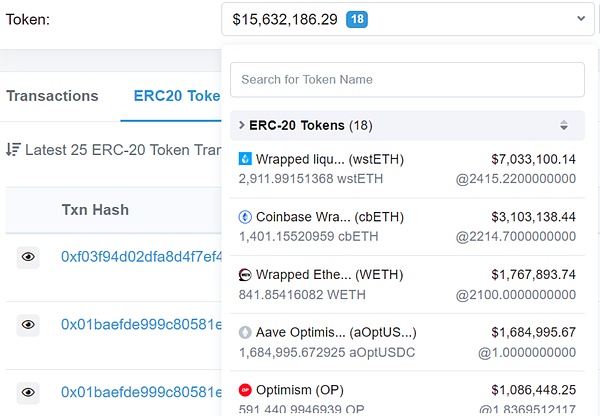The image size is (600, 416).
Task: Toggle the eye icon for the 0xf03f94d transaction
Action: (29, 257)
